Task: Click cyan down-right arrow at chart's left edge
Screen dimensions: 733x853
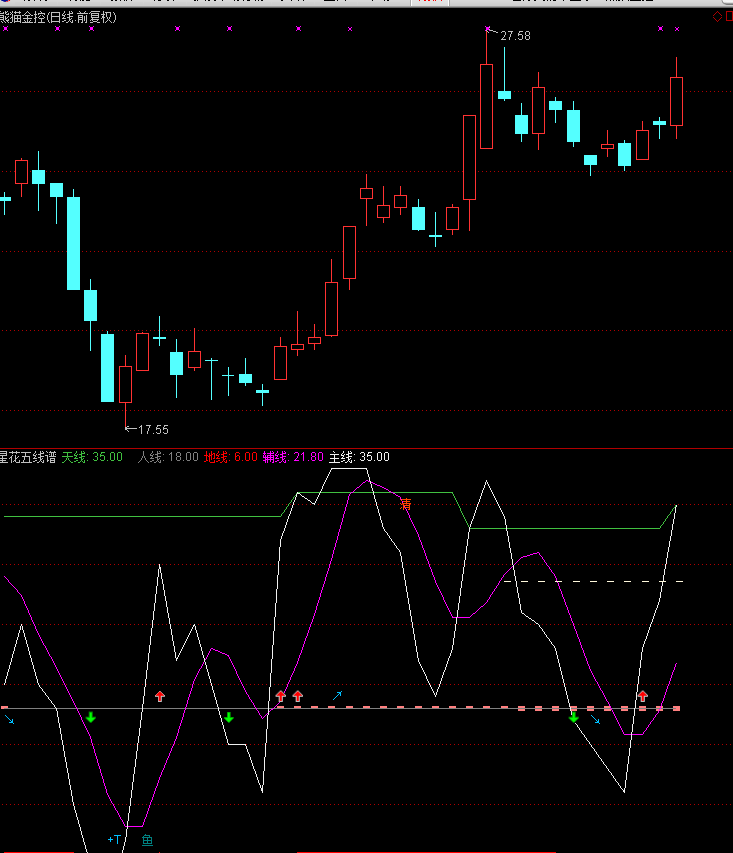Action: click(9, 720)
